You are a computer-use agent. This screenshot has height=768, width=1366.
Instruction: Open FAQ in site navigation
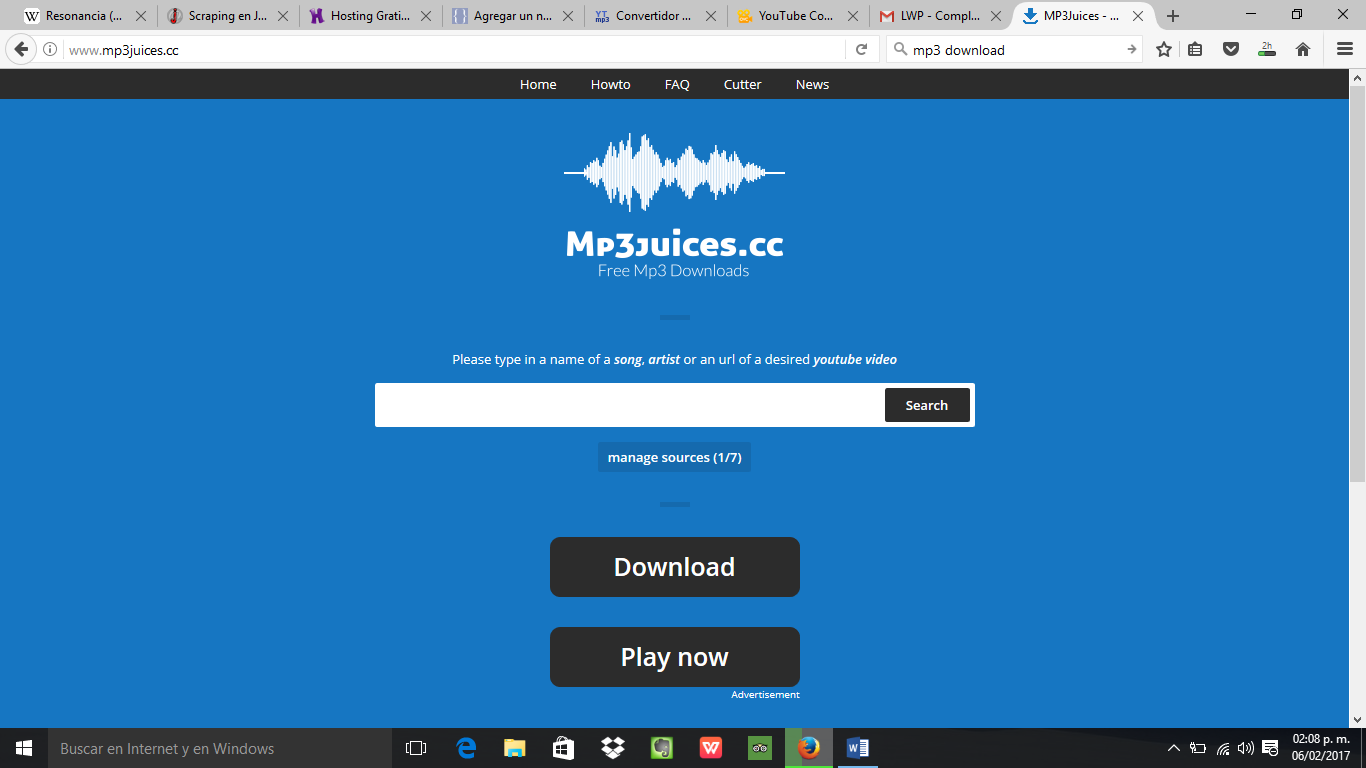[x=677, y=85]
